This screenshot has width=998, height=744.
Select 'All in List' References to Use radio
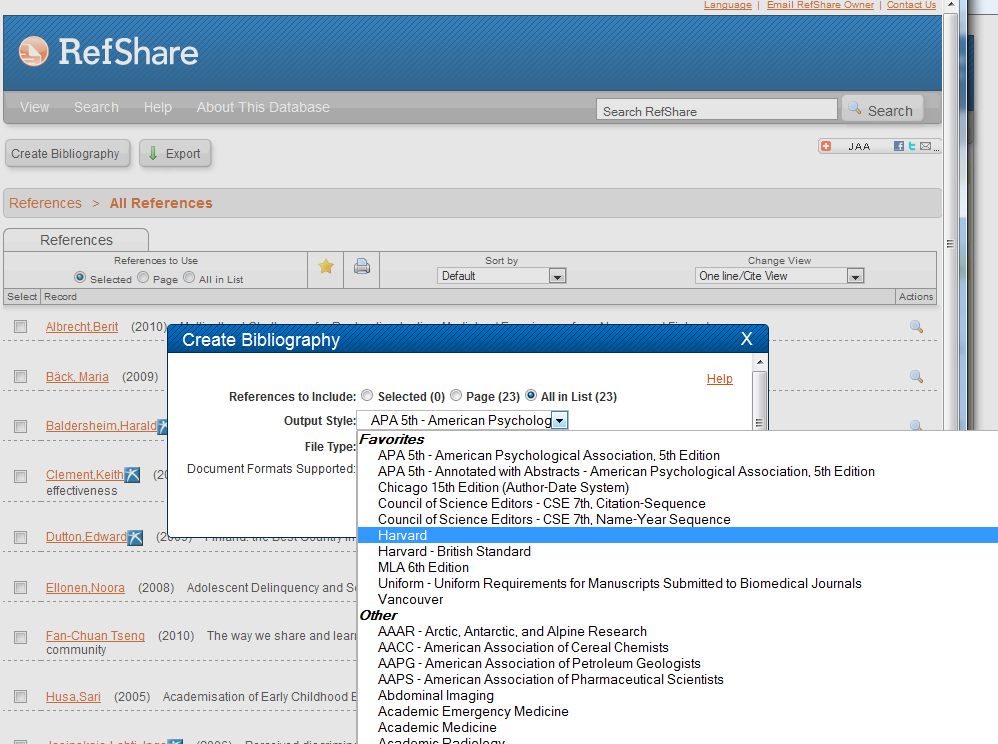tap(189, 277)
